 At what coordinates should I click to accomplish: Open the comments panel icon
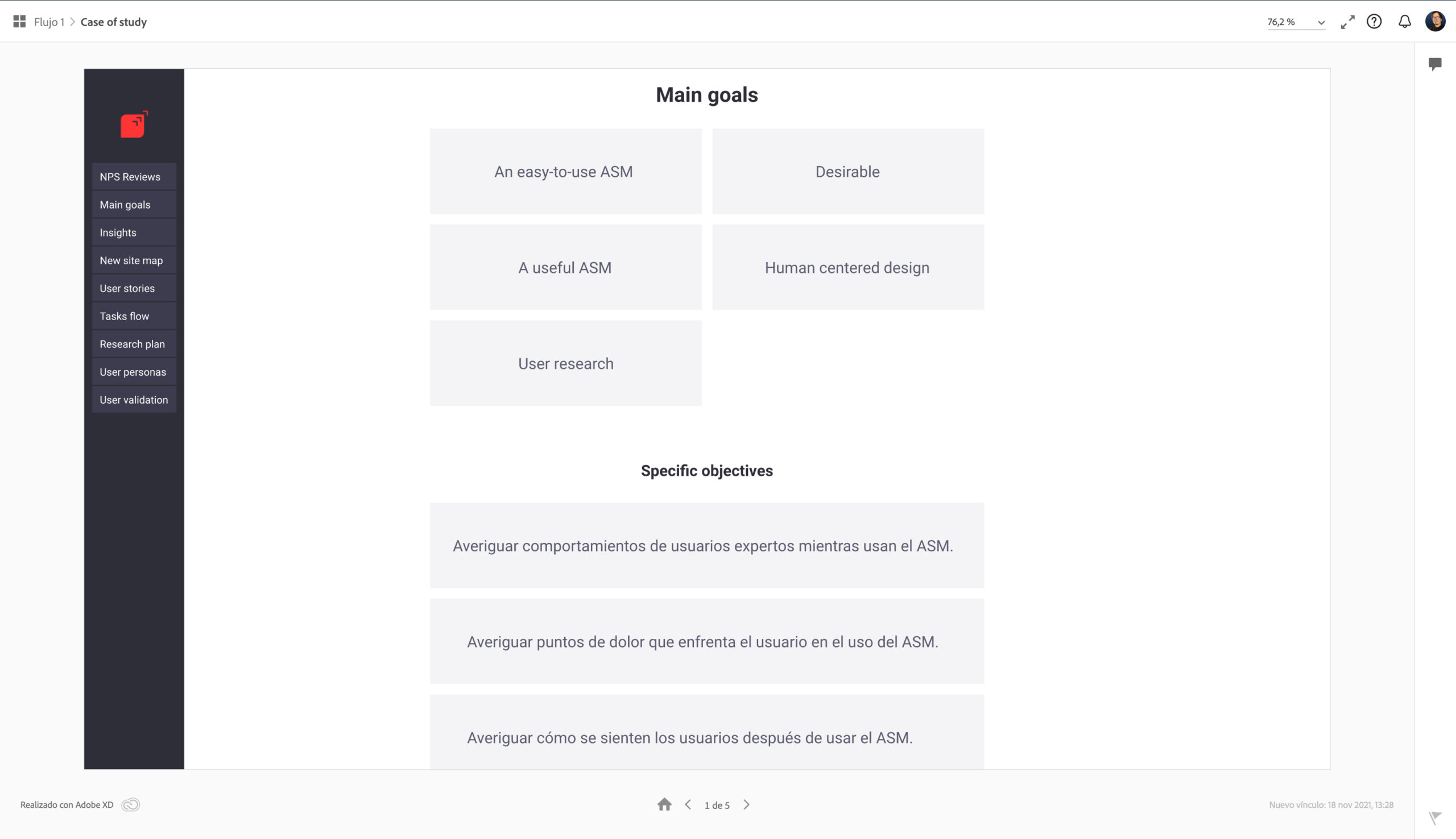click(1435, 64)
